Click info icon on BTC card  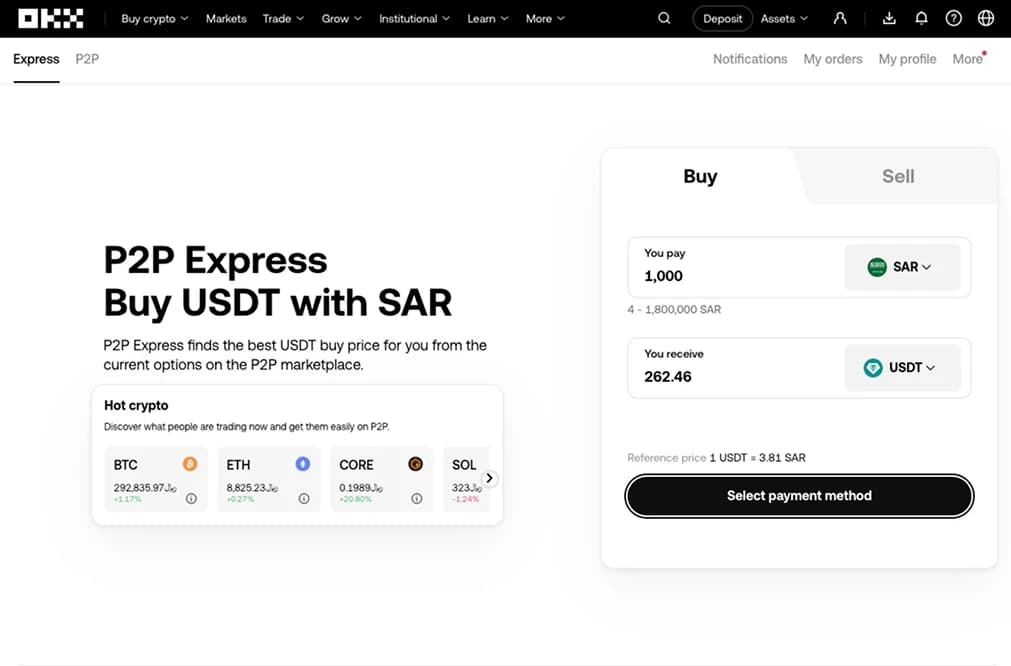191,498
